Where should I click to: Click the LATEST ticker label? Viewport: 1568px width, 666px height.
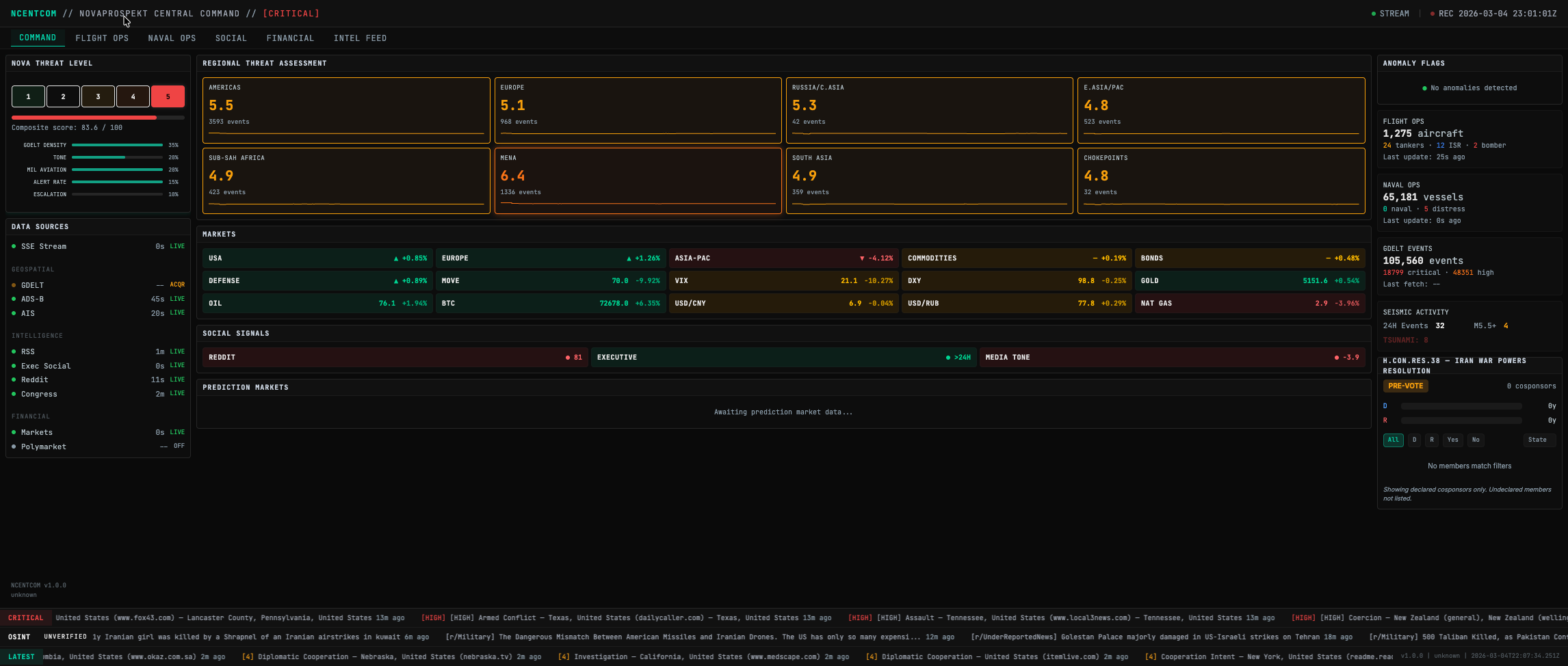[x=21, y=657]
